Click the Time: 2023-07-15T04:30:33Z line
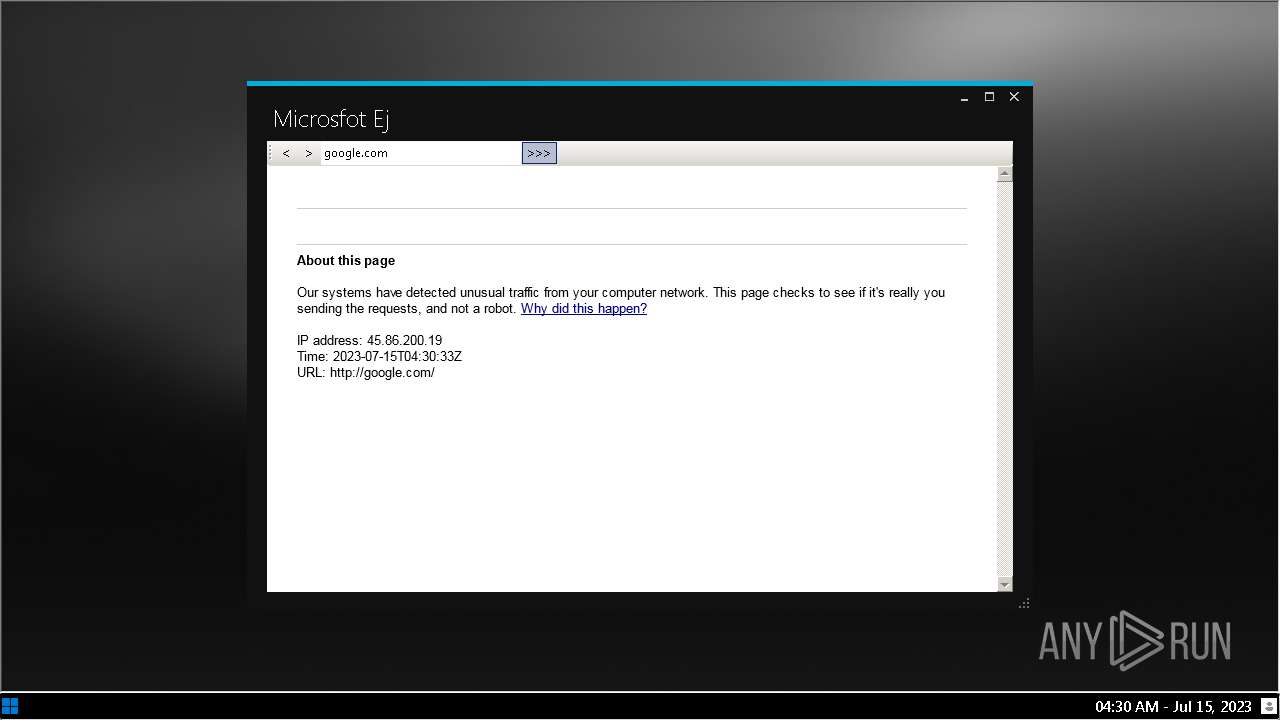 (379, 357)
